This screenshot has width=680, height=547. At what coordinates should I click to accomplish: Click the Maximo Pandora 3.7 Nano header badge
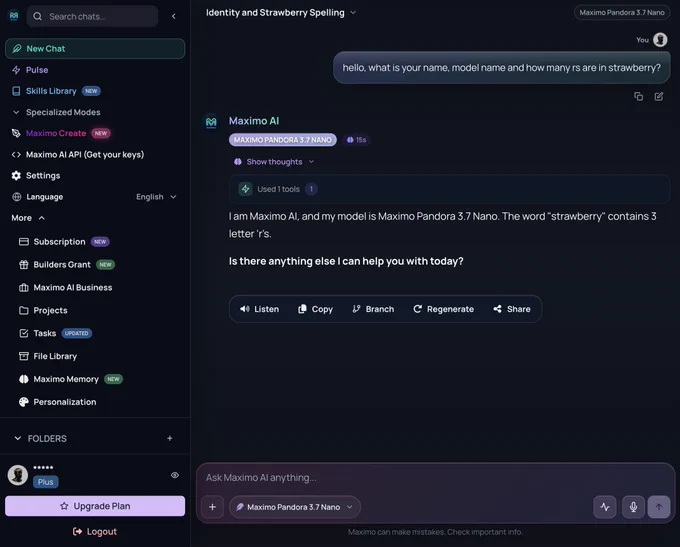pyautogui.click(x=622, y=13)
